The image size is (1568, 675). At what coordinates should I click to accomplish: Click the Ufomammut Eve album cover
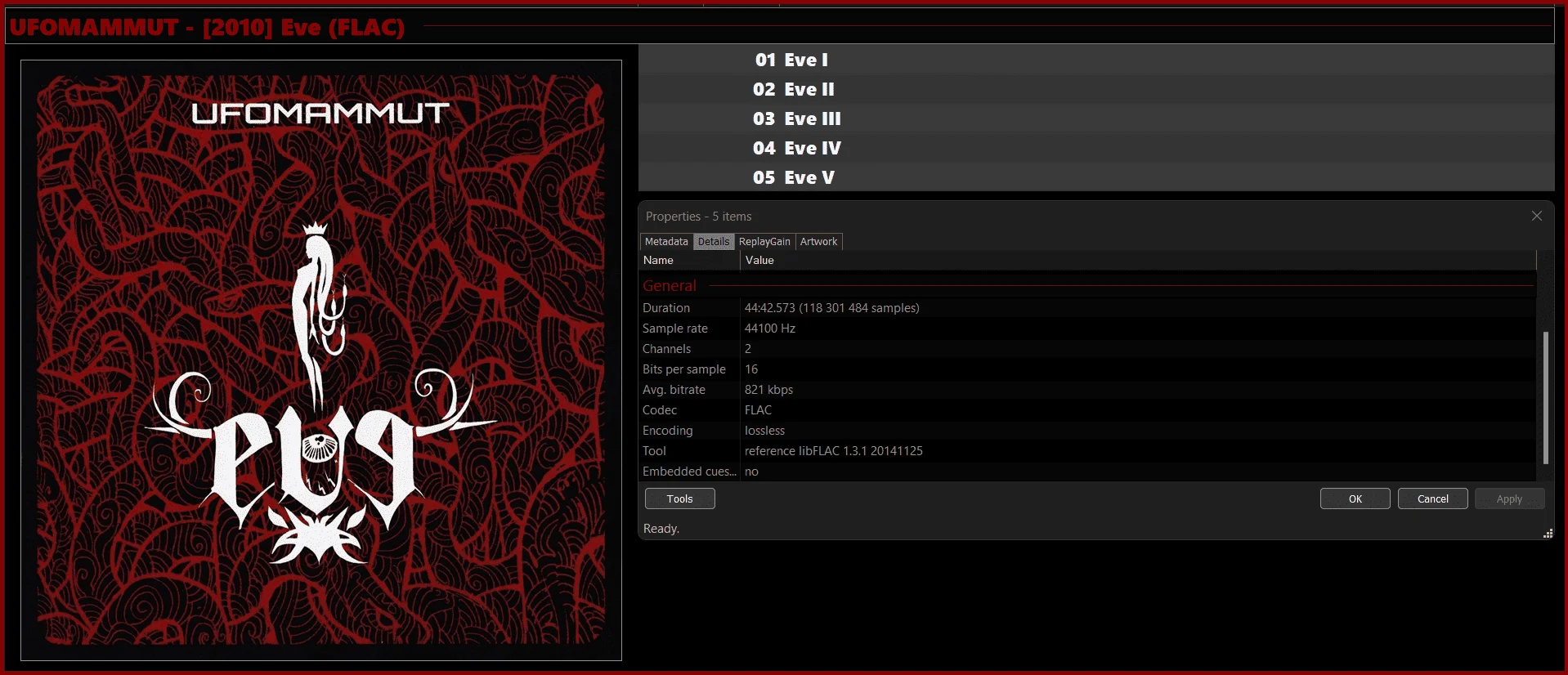tap(321, 360)
